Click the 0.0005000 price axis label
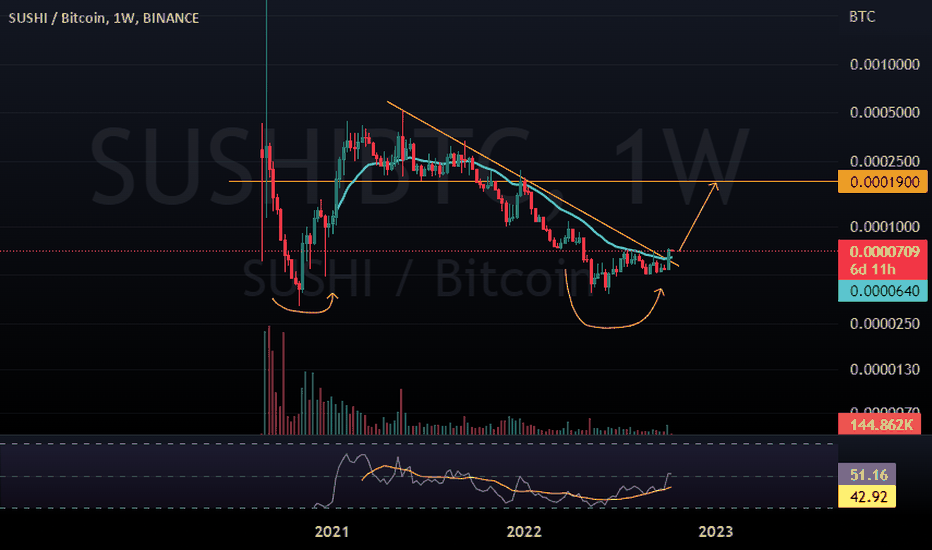 click(x=884, y=112)
